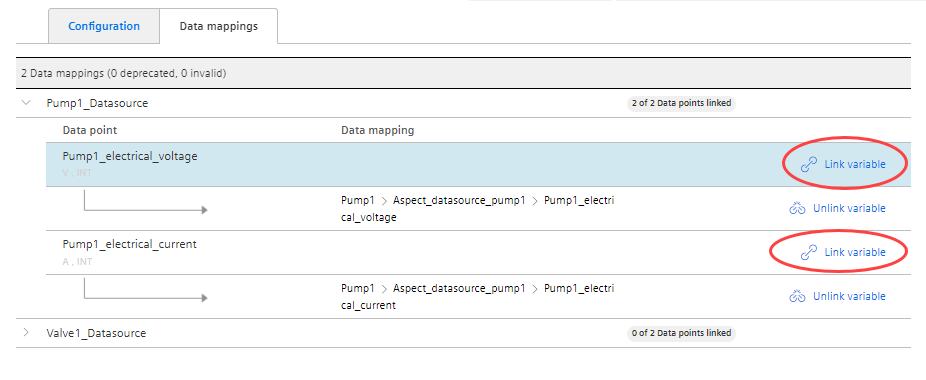Click Link variable text for current data point

point(855,252)
